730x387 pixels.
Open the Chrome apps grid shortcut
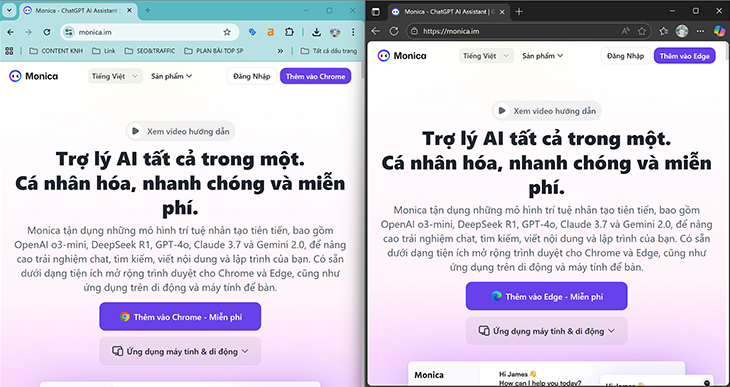click(x=9, y=51)
